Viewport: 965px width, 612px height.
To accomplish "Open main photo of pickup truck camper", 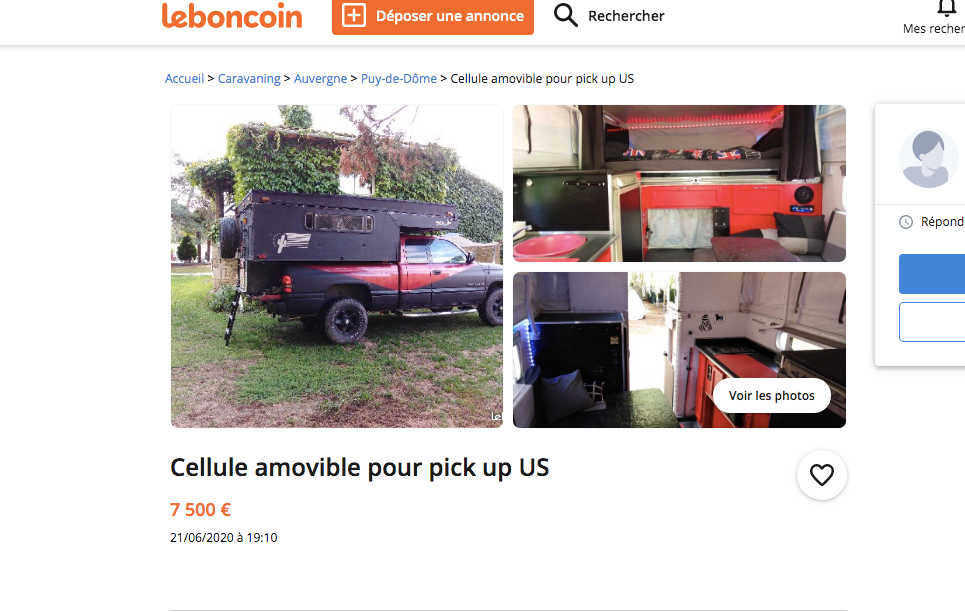I will click(337, 266).
